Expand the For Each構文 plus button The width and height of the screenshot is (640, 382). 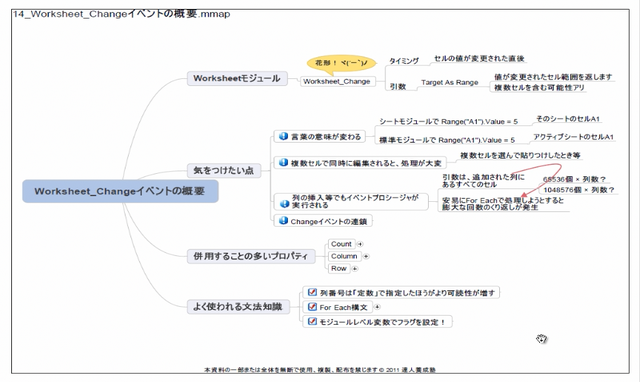point(377,307)
